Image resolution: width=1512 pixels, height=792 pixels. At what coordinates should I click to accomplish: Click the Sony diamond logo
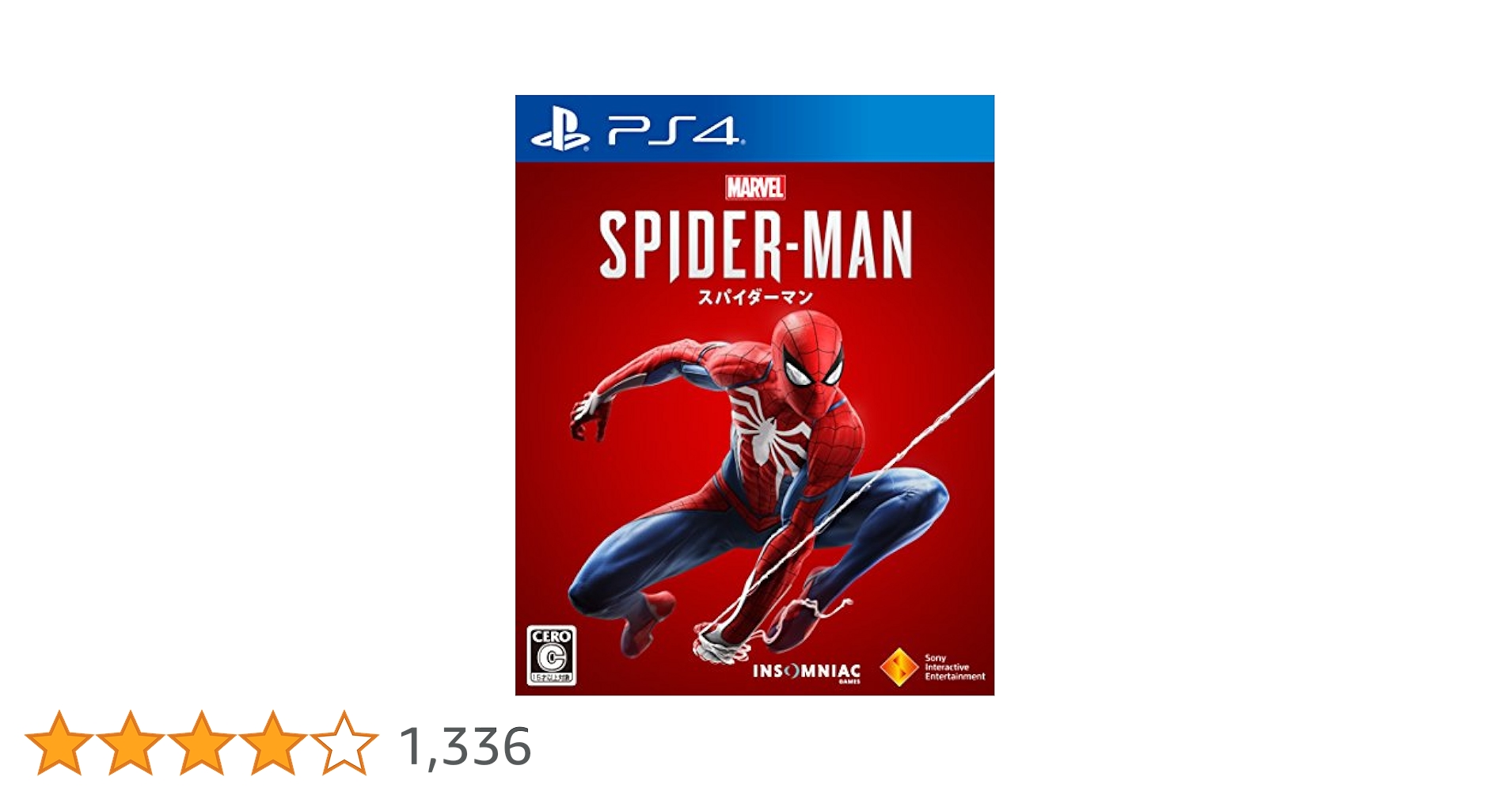(x=899, y=667)
